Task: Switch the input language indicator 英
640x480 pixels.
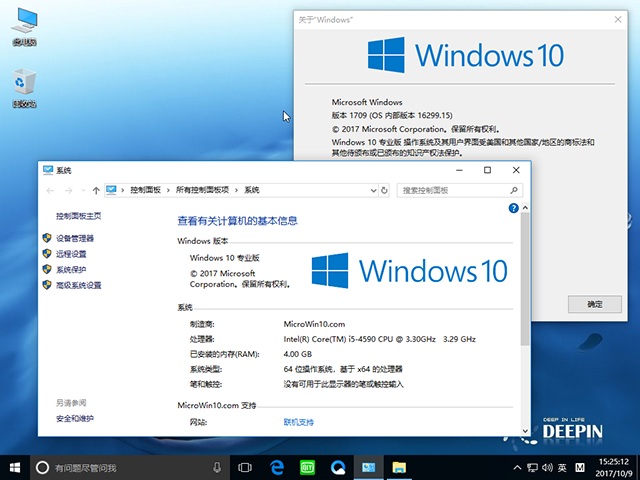Action: 562,468
